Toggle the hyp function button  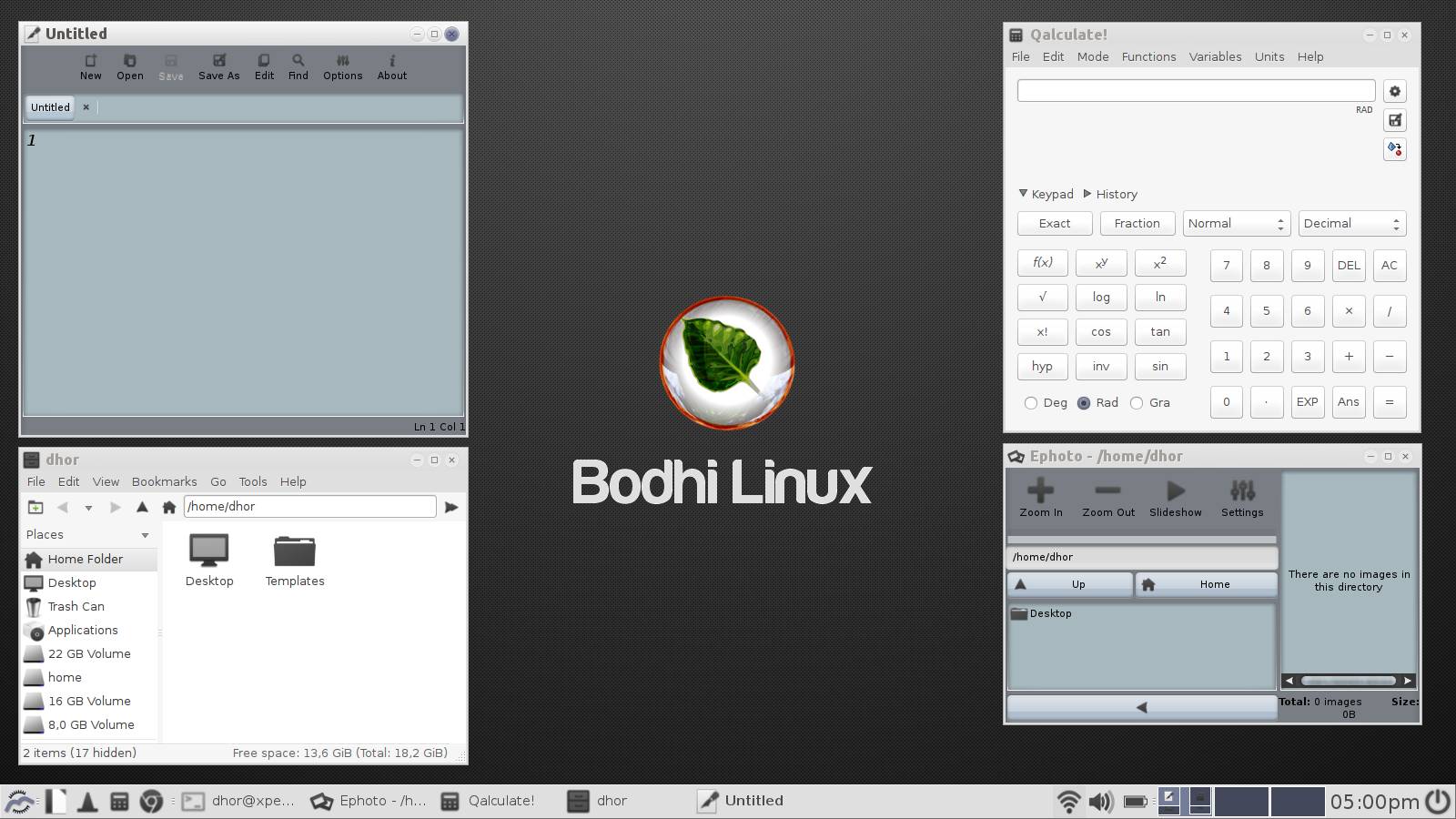coord(1042,367)
